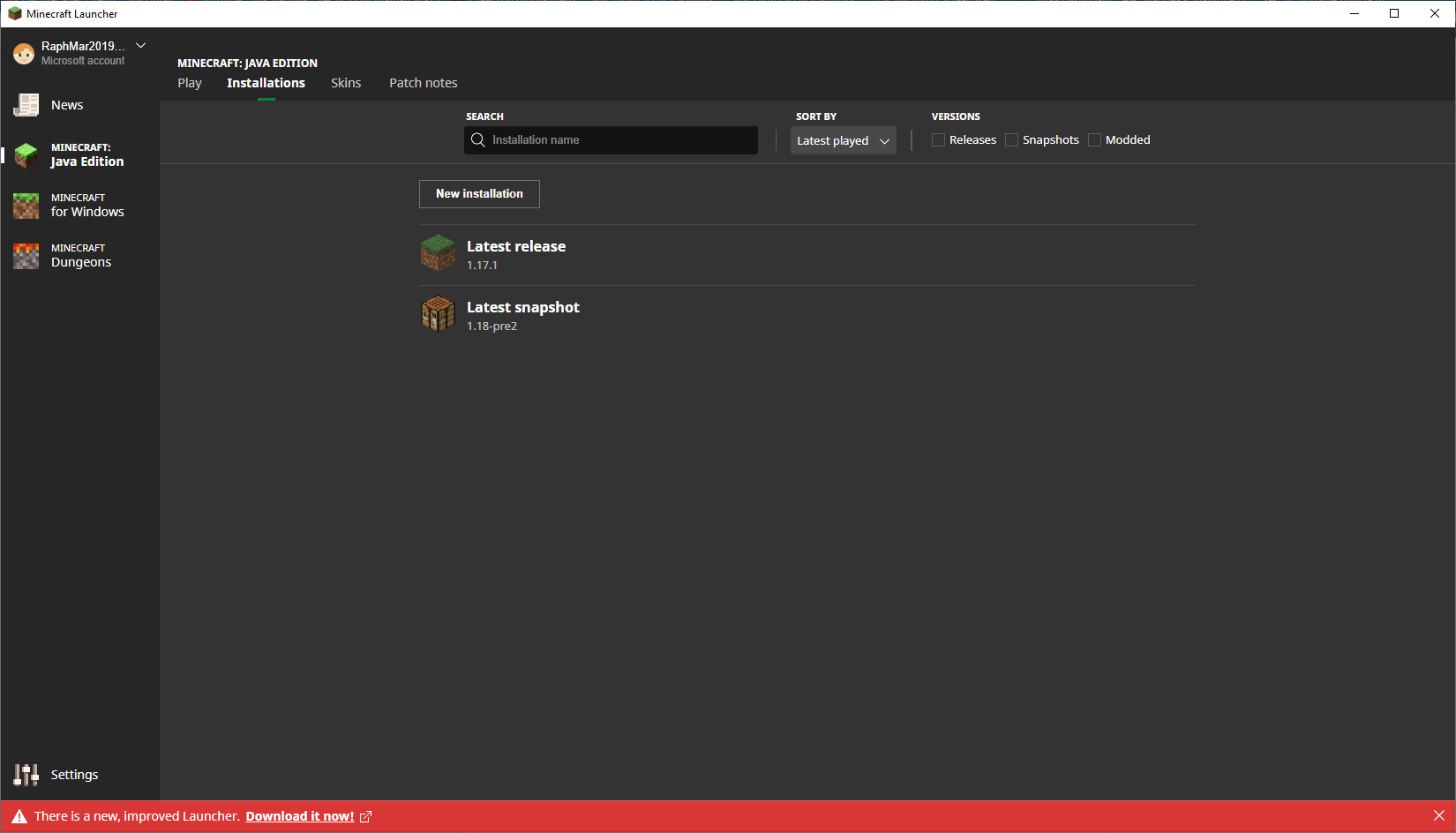Click the News newspaper icon
1456x833 pixels.
[x=26, y=105]
